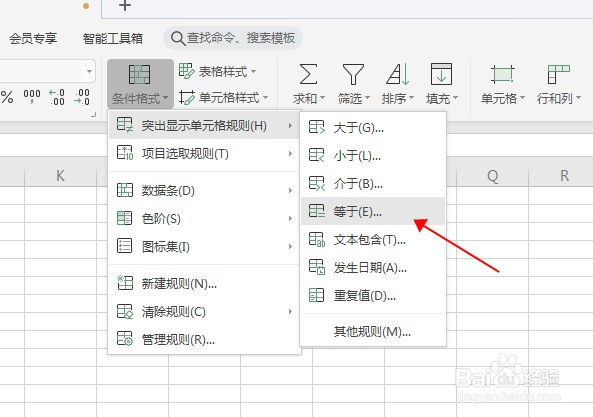593x417 pixels.
Task: Expand the 求和 dropdown arrow
Action: (x=323, y=98)
